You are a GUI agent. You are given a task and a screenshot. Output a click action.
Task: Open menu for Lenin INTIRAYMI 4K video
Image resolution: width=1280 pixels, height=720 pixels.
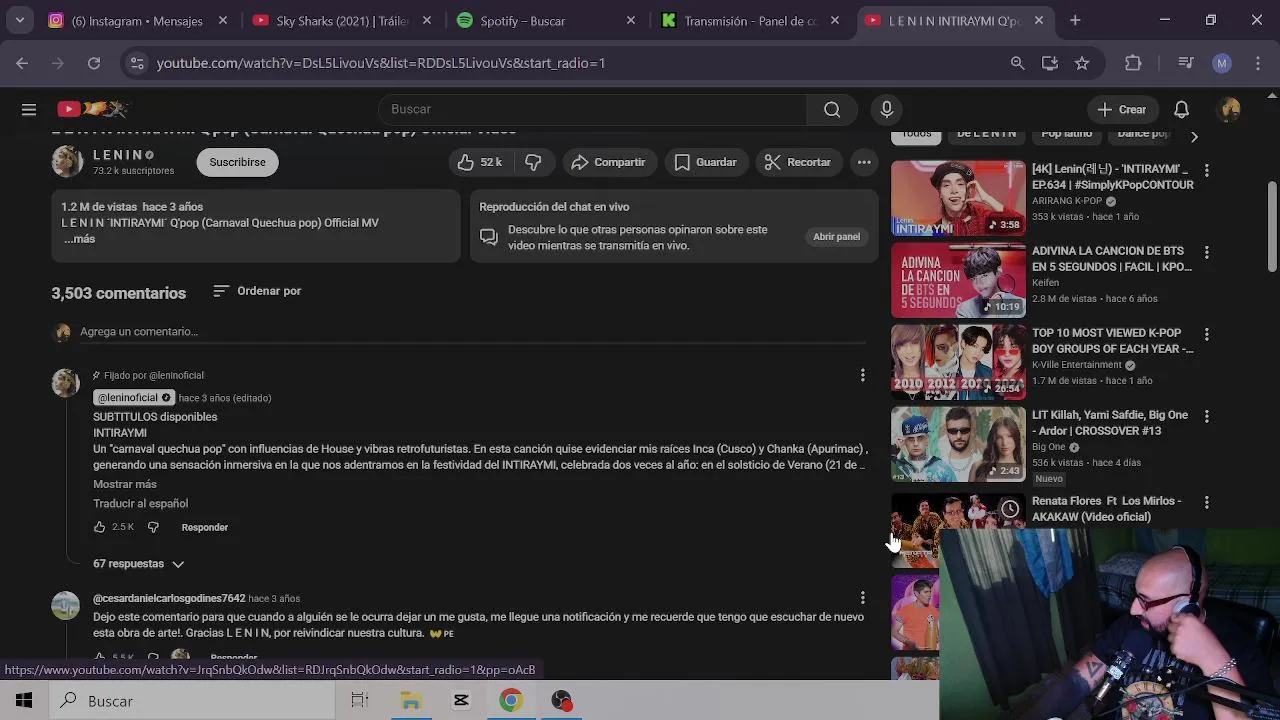click(x=1207, y=171)
